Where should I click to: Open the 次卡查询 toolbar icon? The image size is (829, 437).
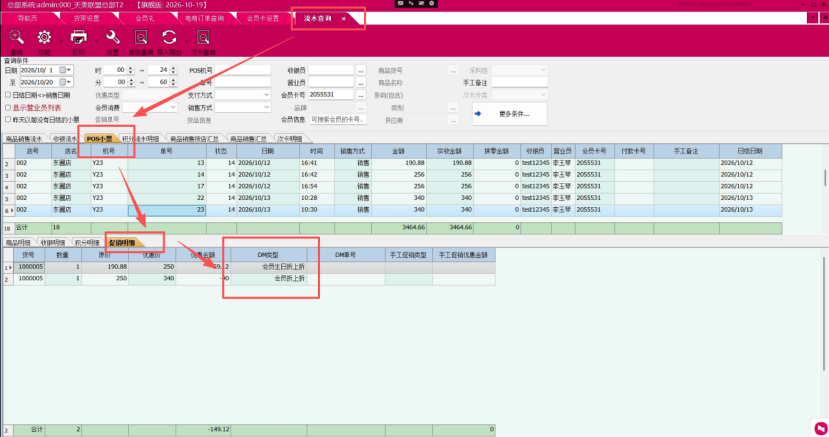coord(203,38)
